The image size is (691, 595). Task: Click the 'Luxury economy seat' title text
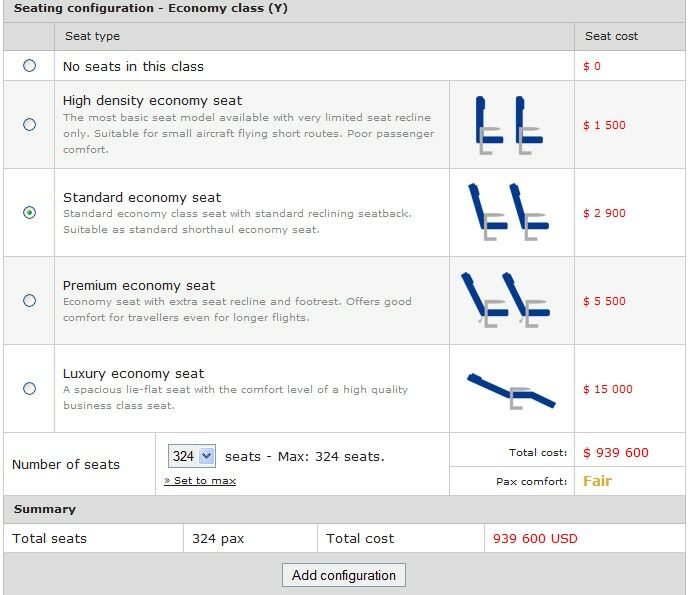[133, 373]
